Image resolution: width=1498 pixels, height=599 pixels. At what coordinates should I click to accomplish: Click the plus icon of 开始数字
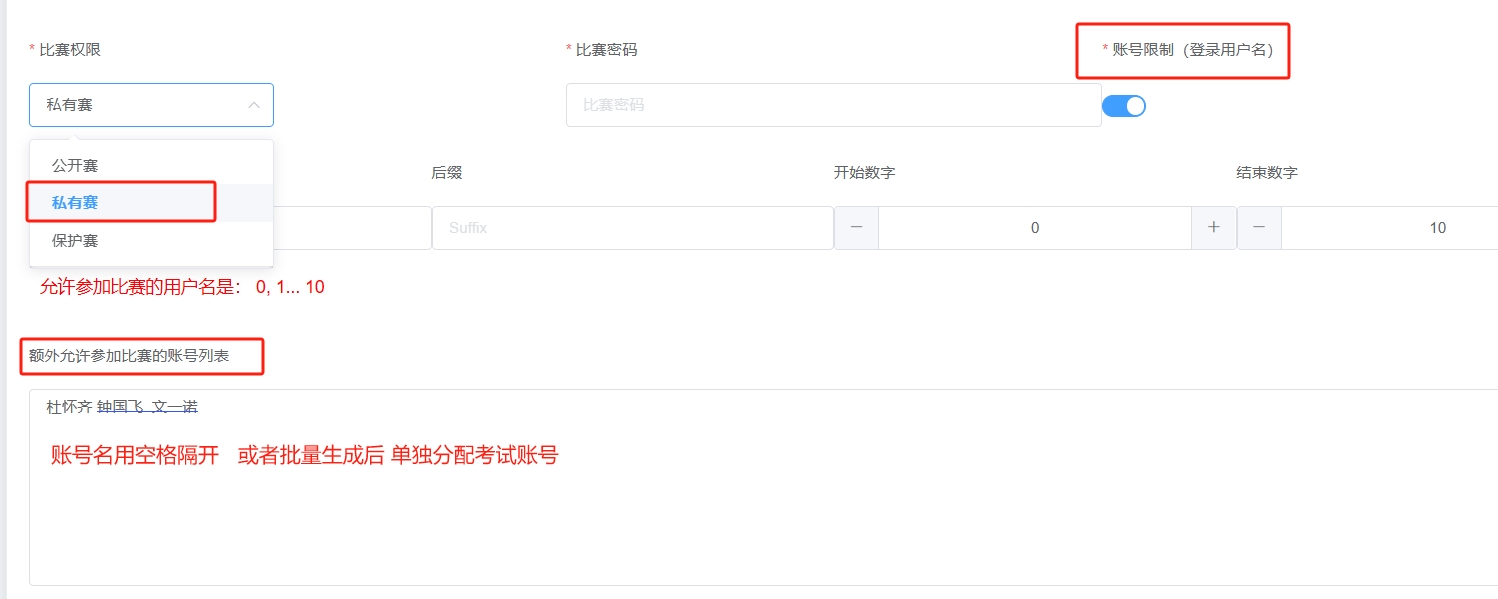(1214, 228)
